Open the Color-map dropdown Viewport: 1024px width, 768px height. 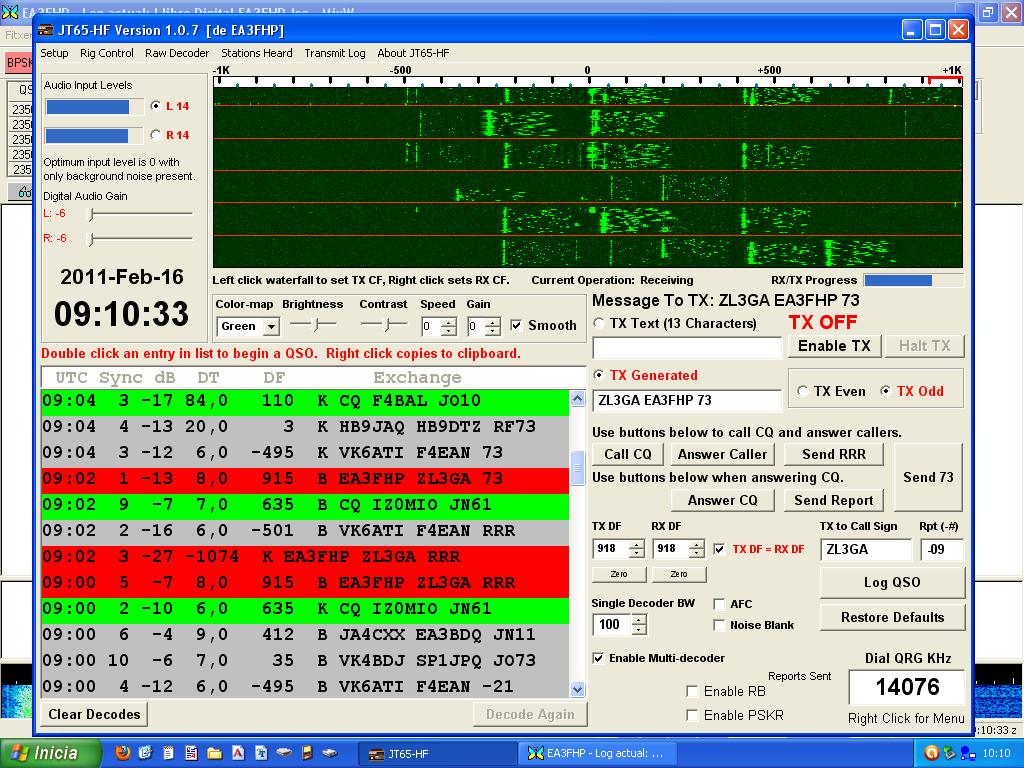pyautogui.click(x=271, y=327)
